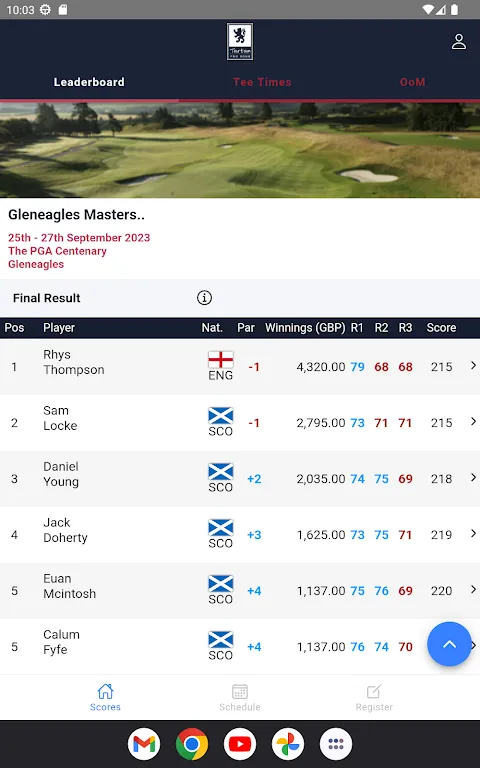This screenshot has width=480, height=768.
Task: Select the Leaderboard tab
Action: pyautogui.click(x=89, y=82)
